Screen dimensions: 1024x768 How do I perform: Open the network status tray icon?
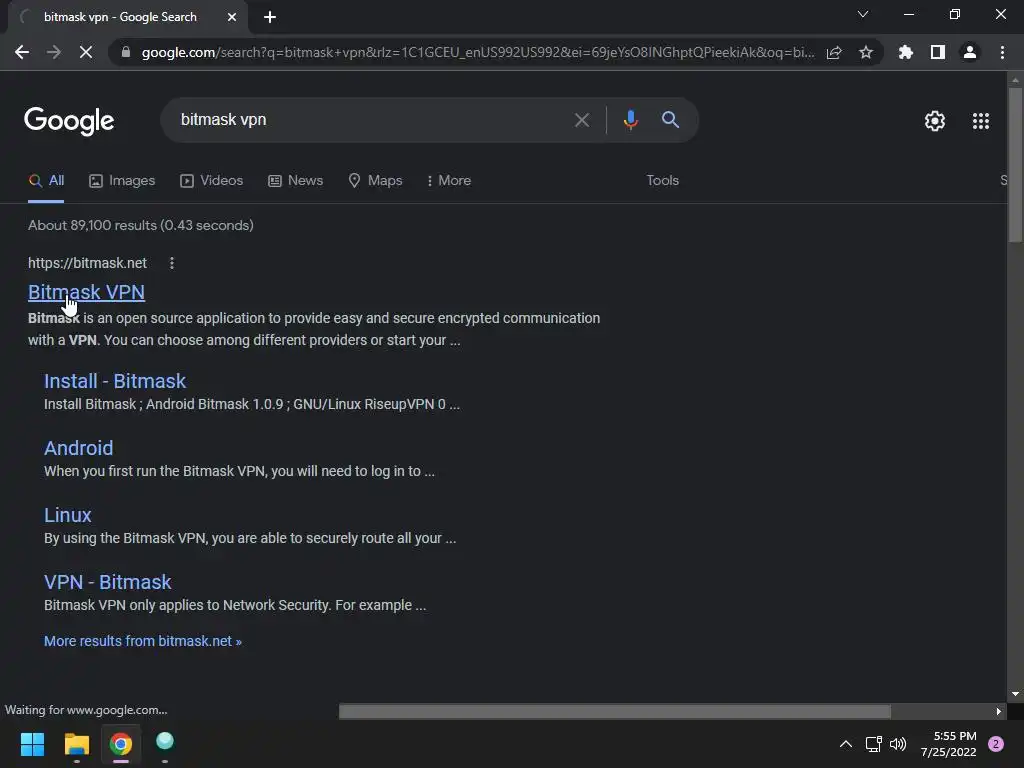(x=873, y=744)
